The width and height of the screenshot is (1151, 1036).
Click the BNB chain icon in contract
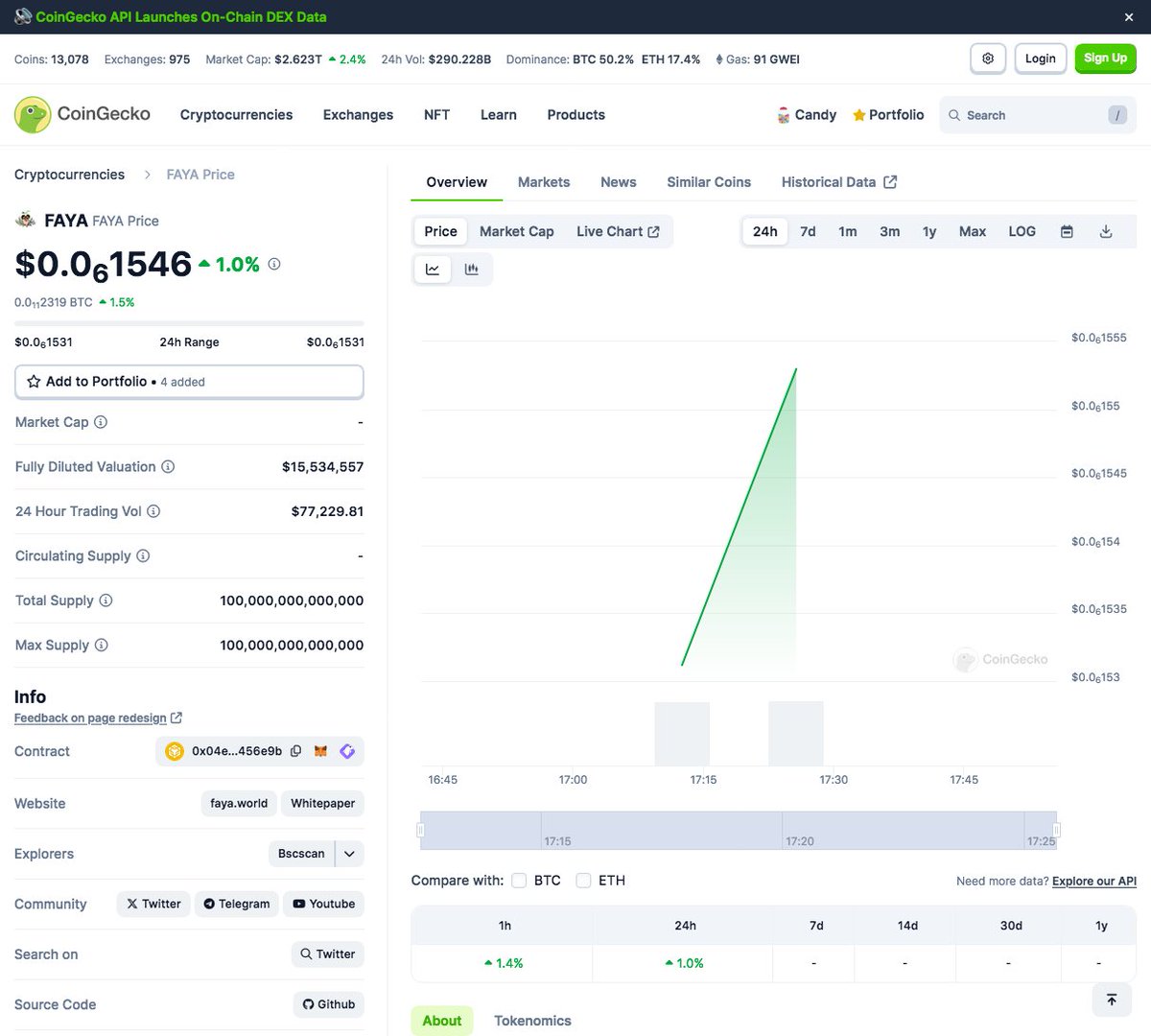coord(175,751)
